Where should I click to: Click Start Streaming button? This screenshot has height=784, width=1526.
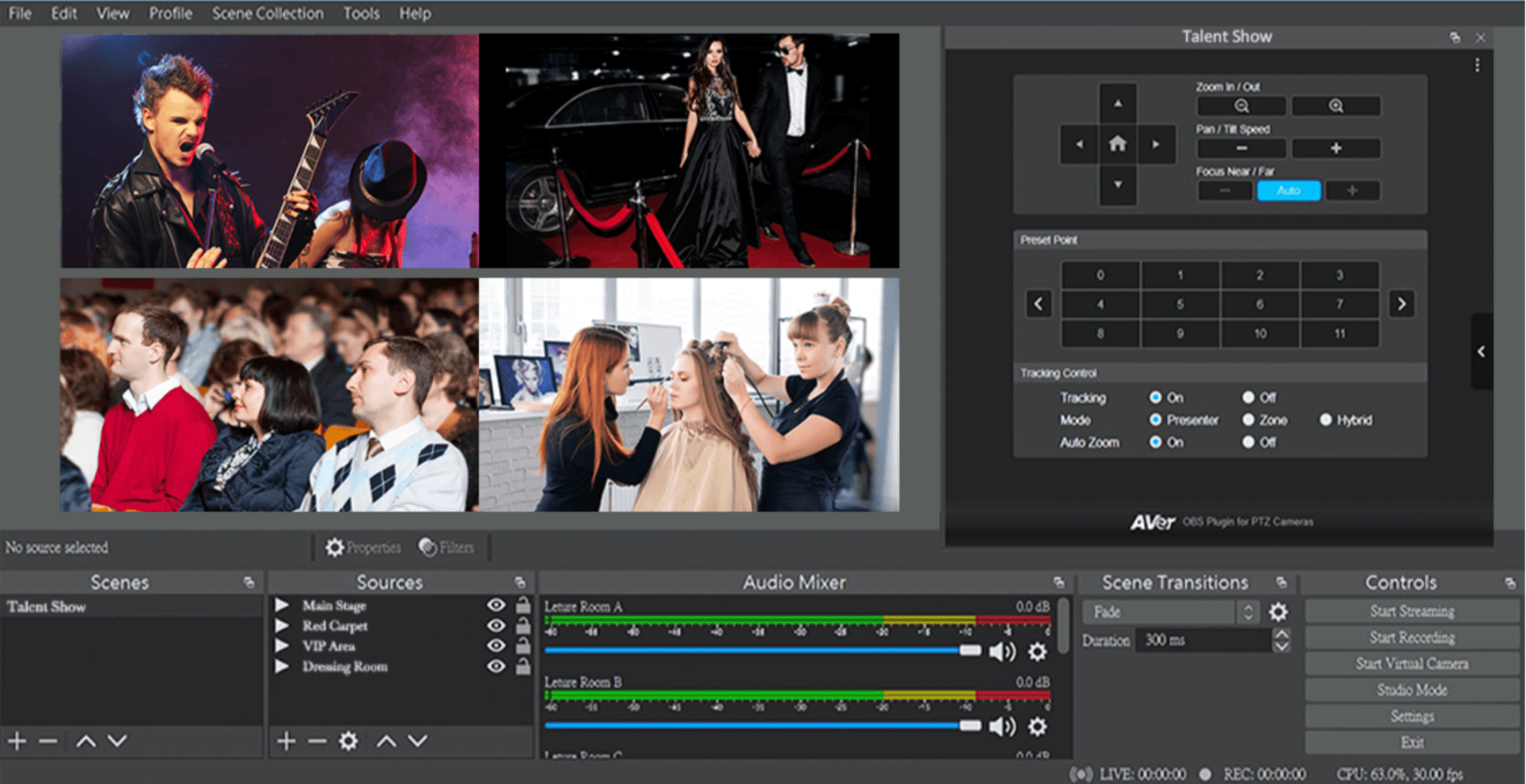coord(1412,611)
